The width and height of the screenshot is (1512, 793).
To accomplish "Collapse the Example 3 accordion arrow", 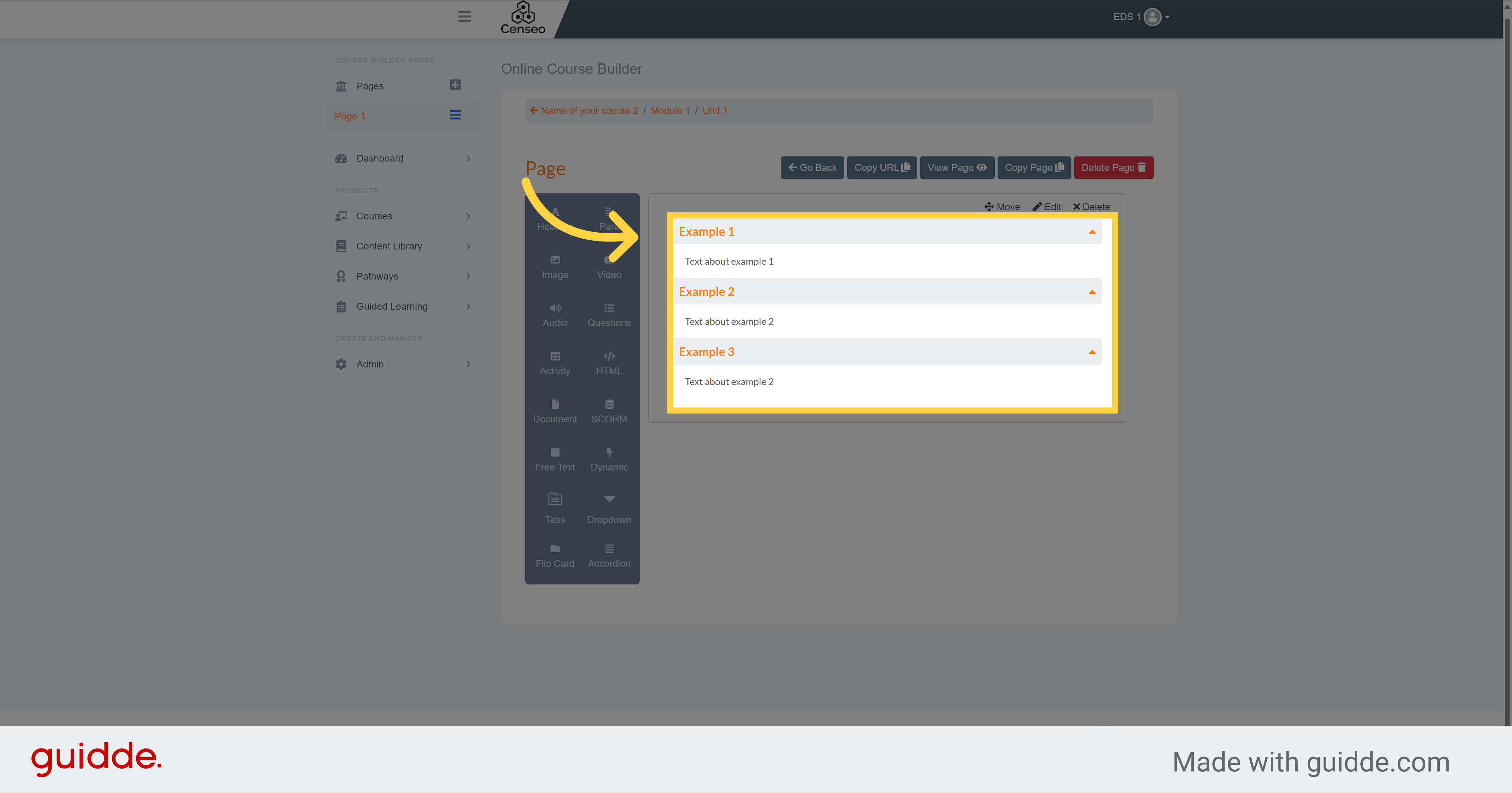I will (1092, 353).
